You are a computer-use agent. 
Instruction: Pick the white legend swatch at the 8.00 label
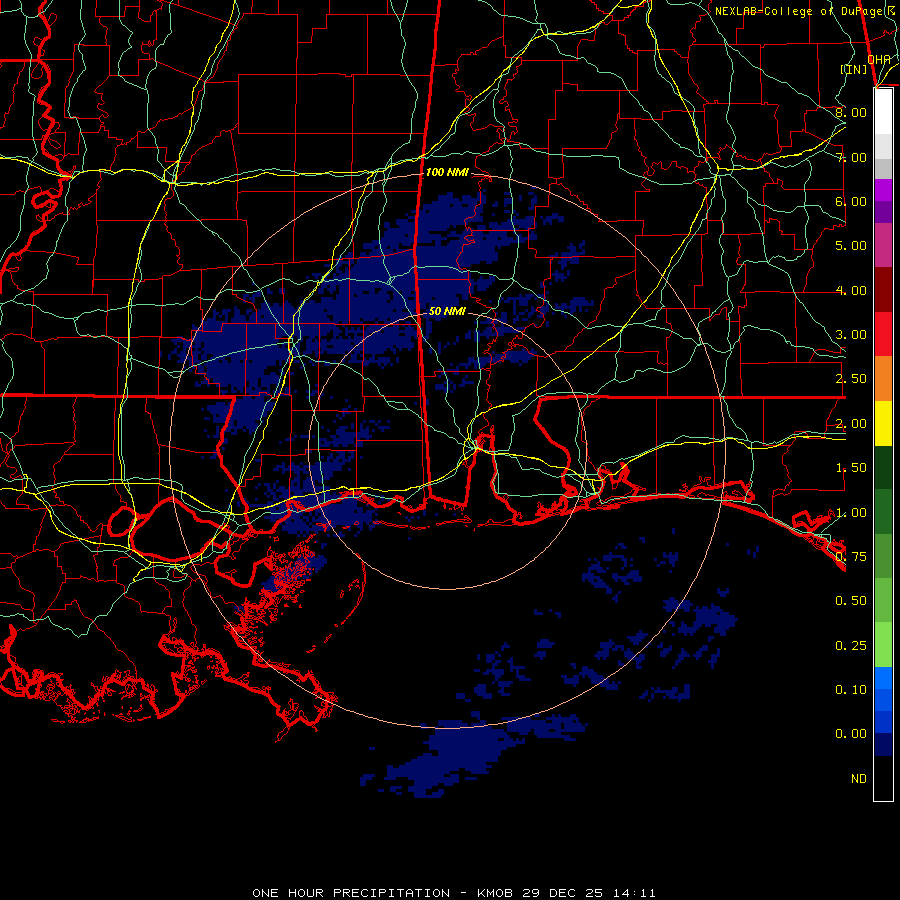[883, 112]
